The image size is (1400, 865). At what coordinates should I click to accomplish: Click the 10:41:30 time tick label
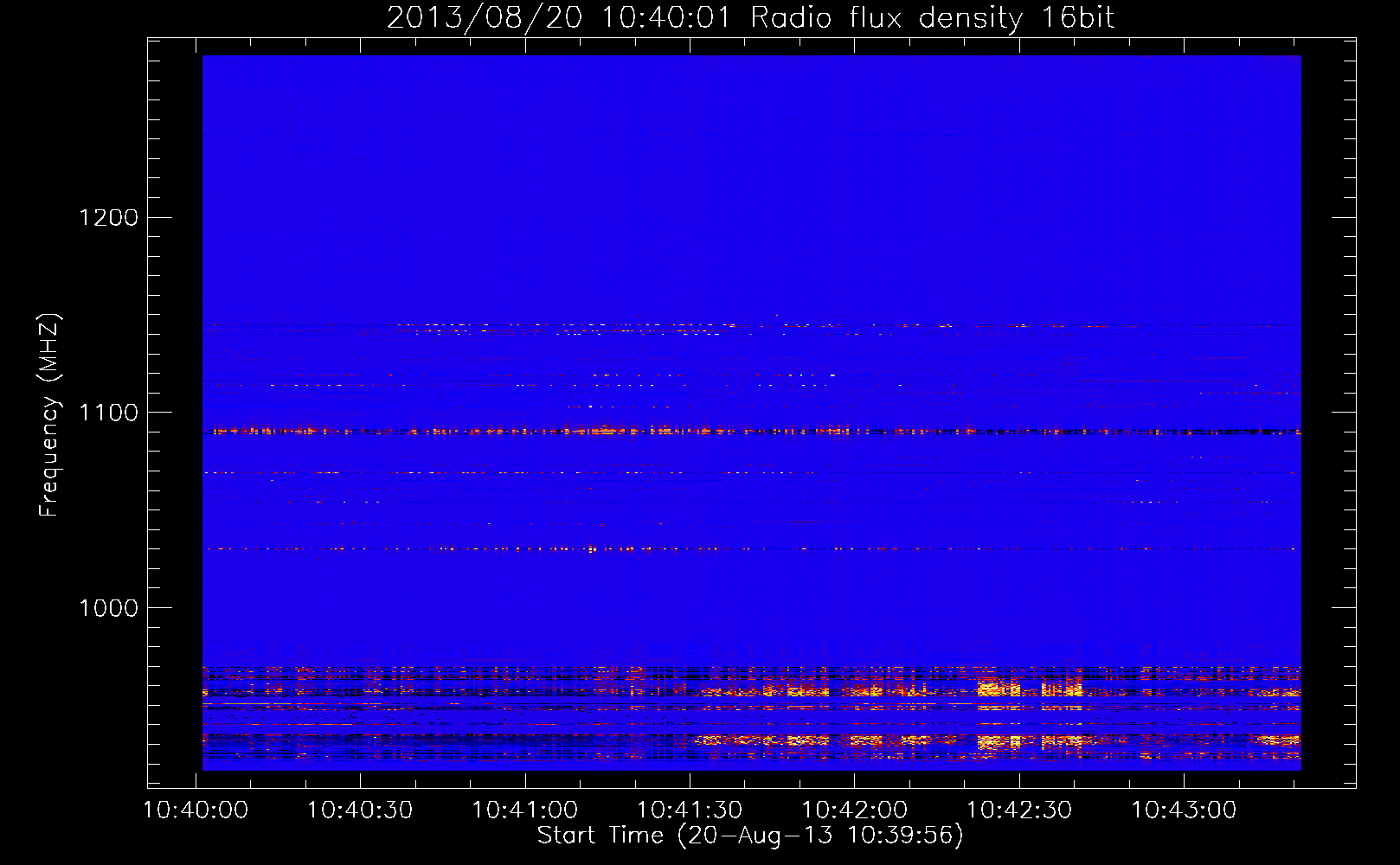690,811
